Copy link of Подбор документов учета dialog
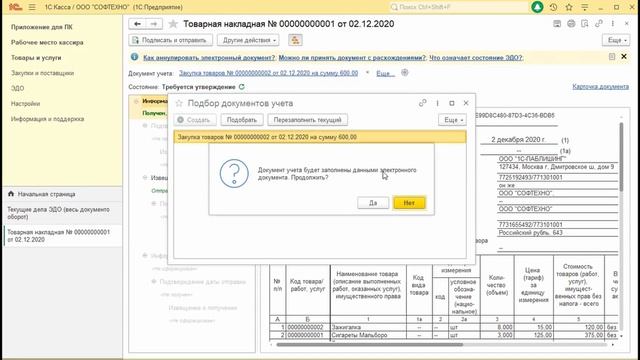The width and height of the screenshot is (640, 360). [422, 103]
